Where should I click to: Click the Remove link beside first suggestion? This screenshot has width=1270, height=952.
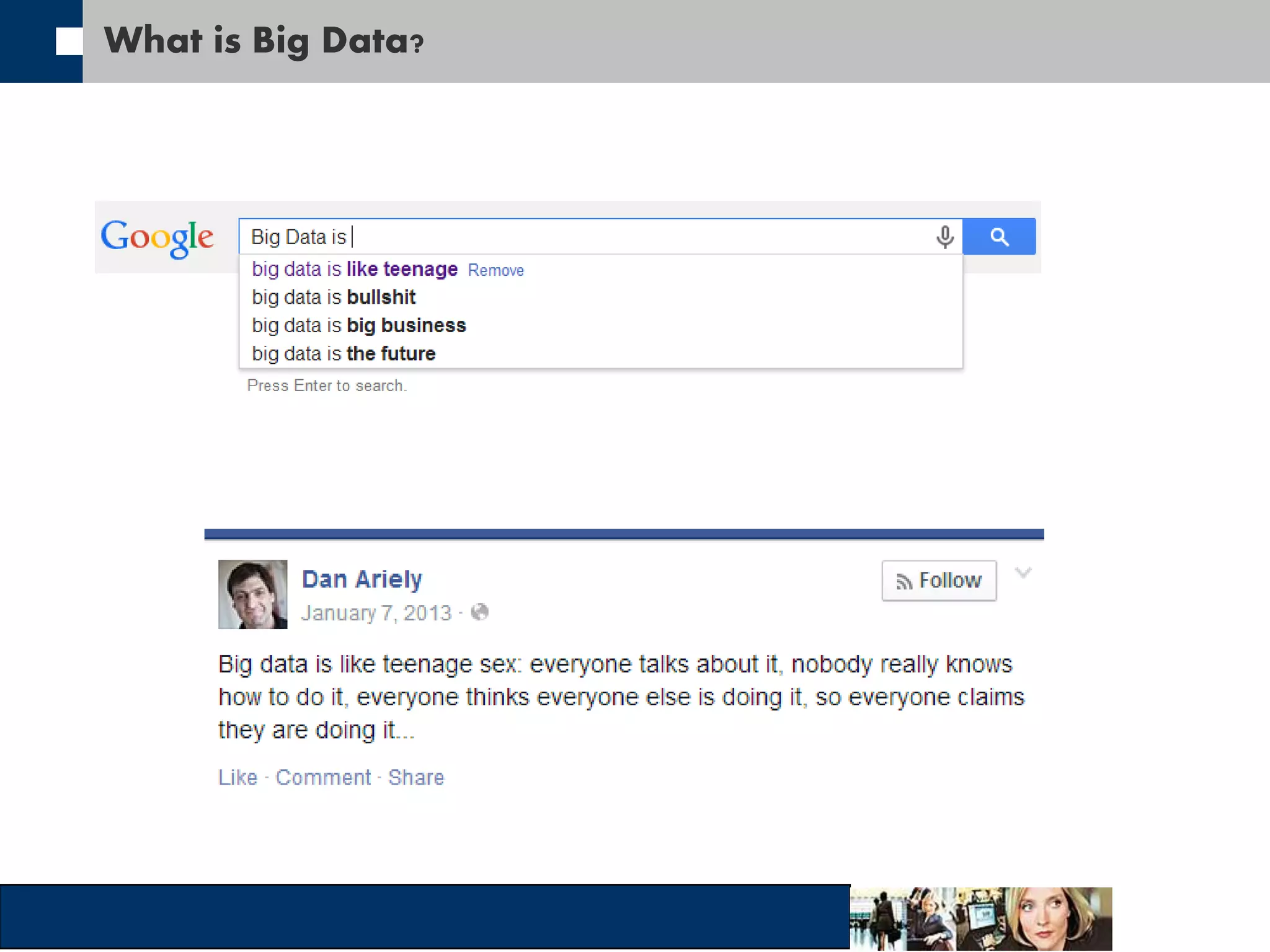tap(495, 270)
